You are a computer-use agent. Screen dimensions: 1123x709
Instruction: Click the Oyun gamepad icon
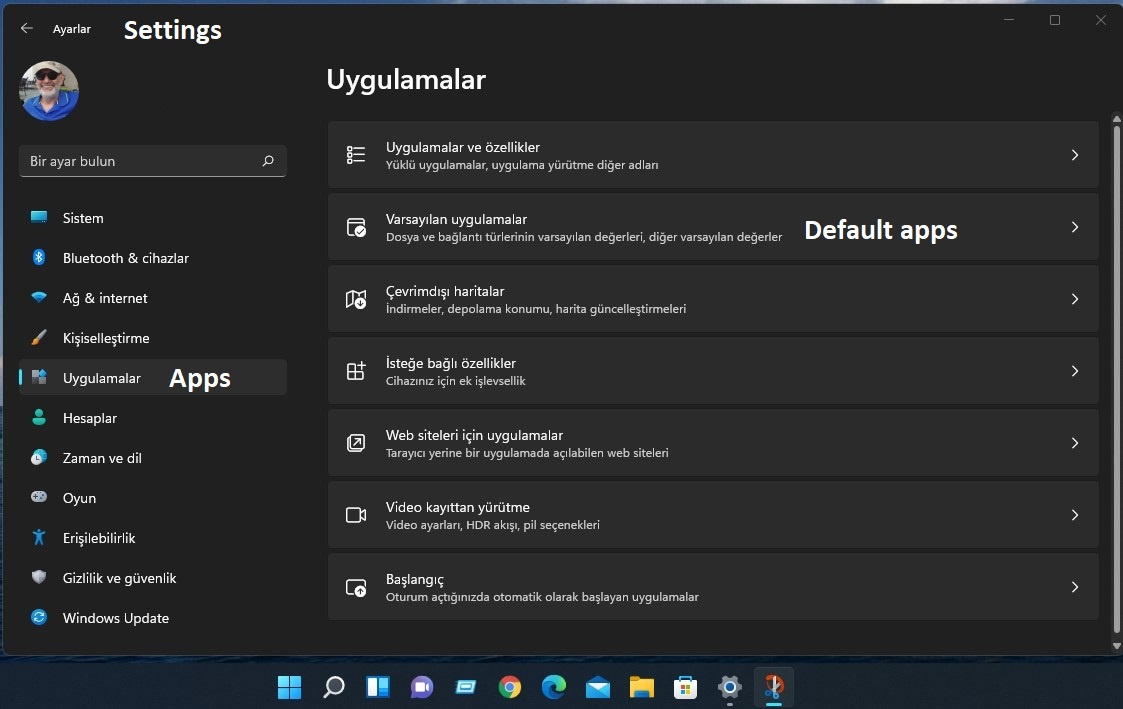tap(39, 496)
